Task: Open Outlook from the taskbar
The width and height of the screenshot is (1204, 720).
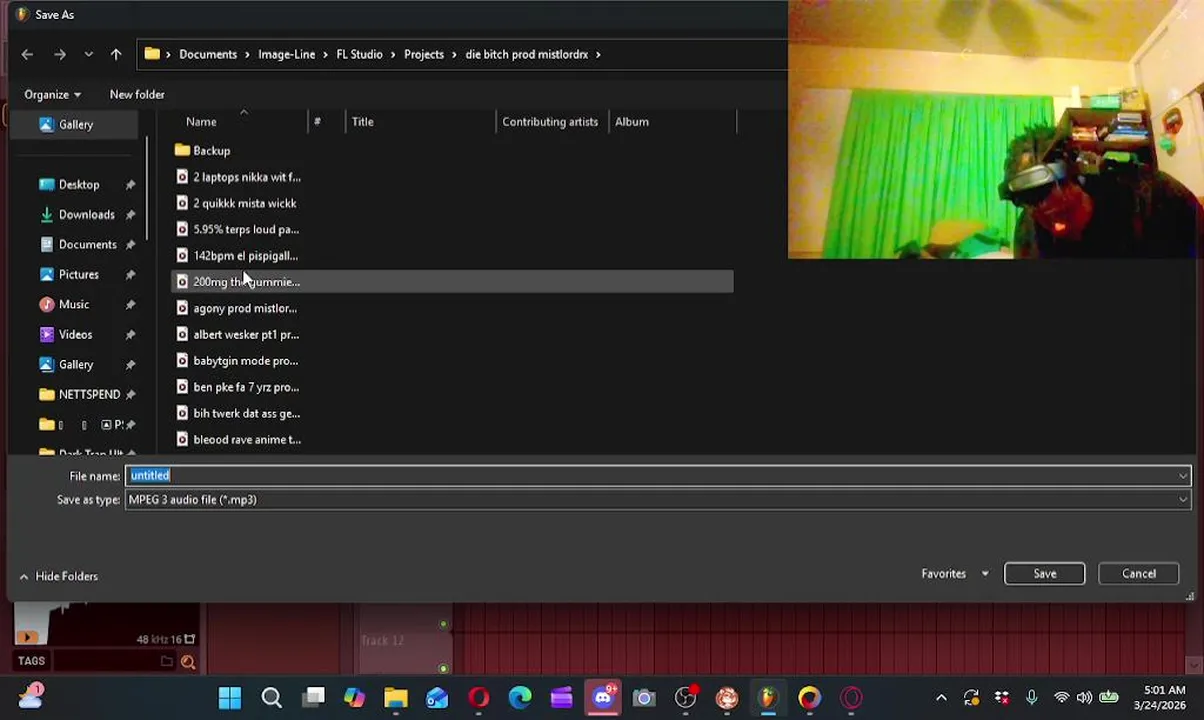Action: [x=437, y=698]
